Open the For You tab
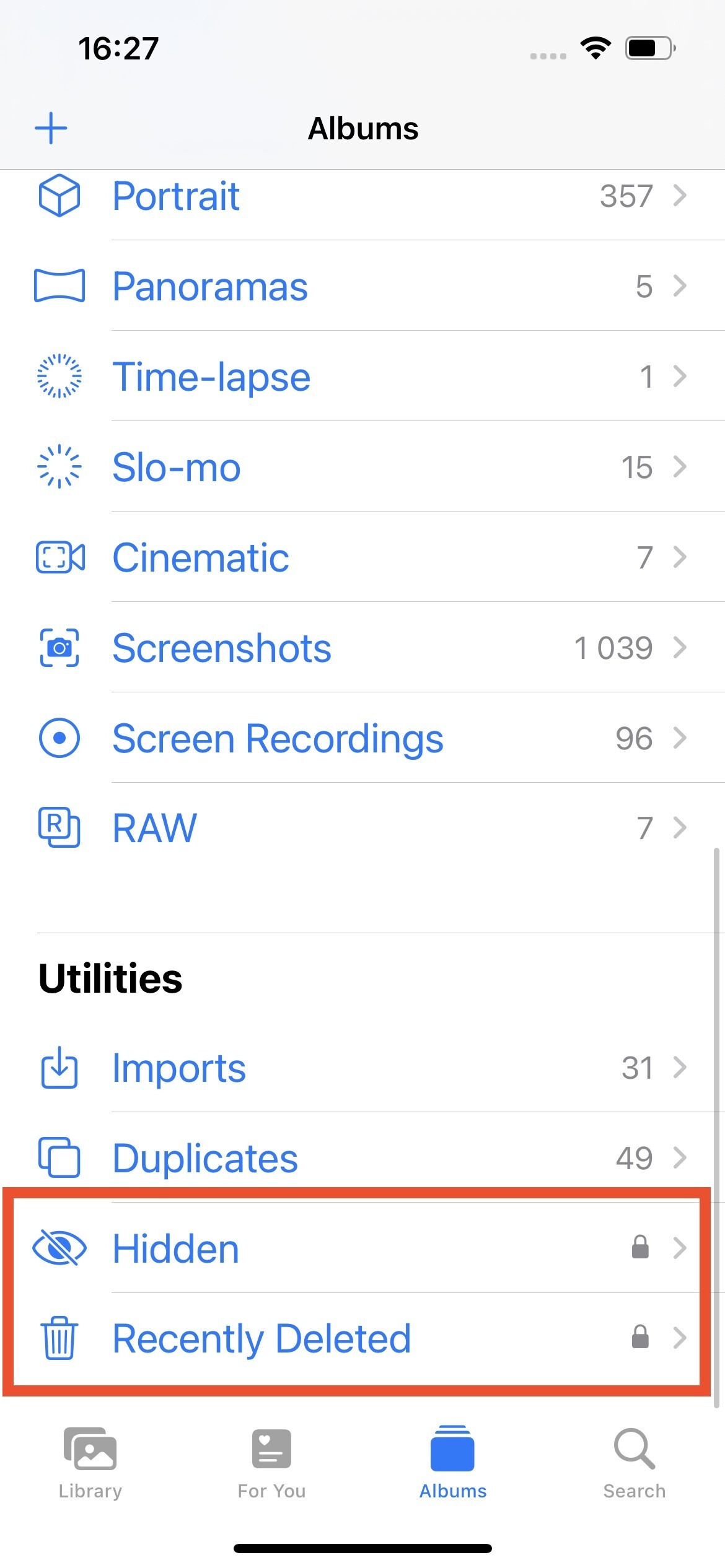The width and height of the screenshot is (725, 1568). click(x=271, y=1463)
